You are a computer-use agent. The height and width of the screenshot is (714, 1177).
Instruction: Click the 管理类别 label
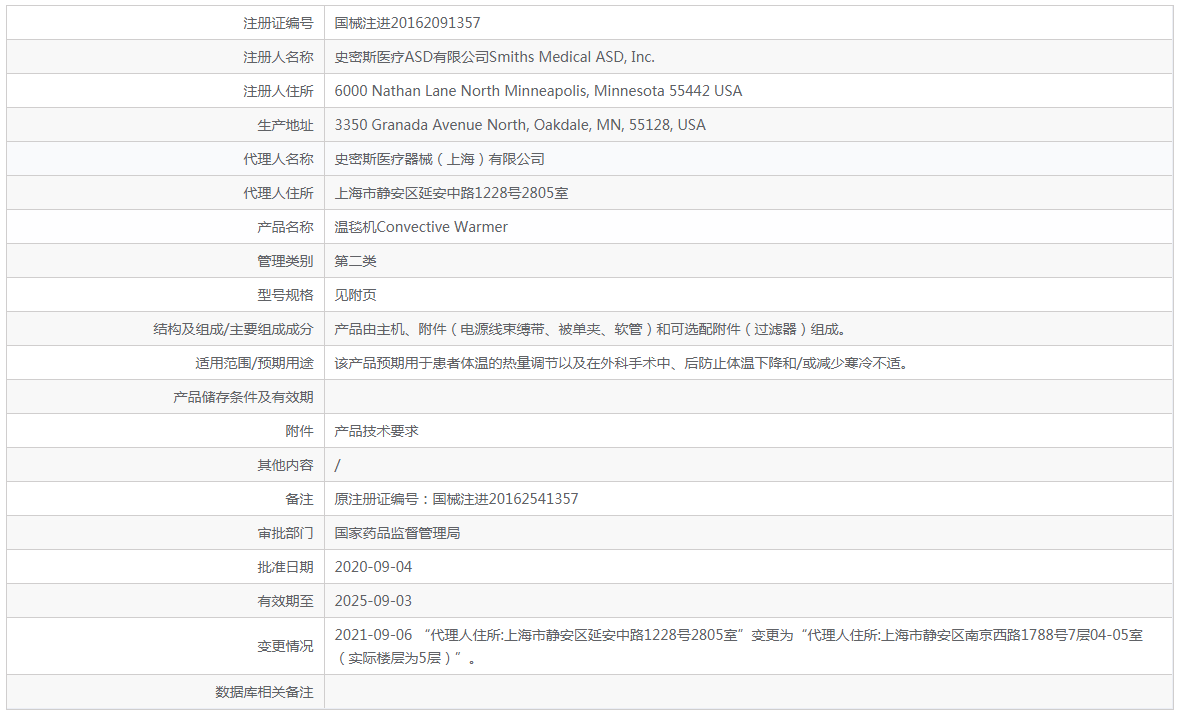[285, 261]
